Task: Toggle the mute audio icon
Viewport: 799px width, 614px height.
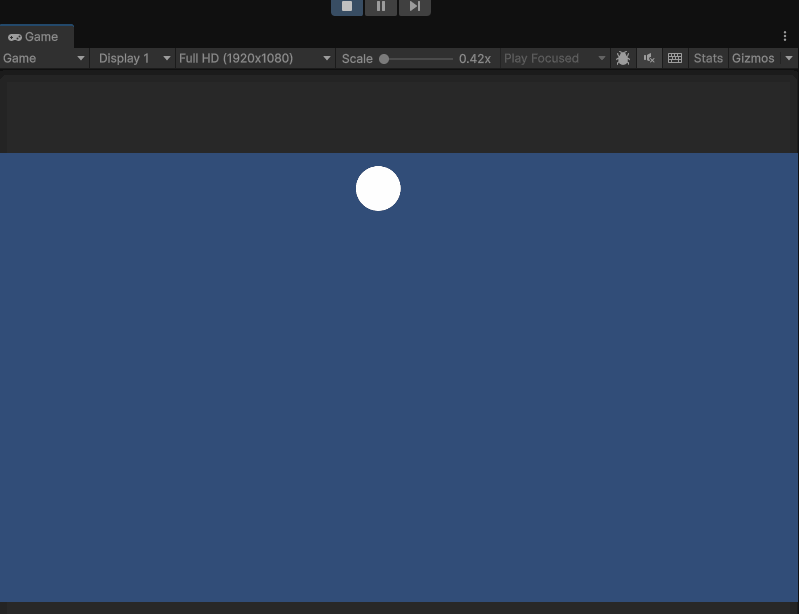Action: [649, 59]
